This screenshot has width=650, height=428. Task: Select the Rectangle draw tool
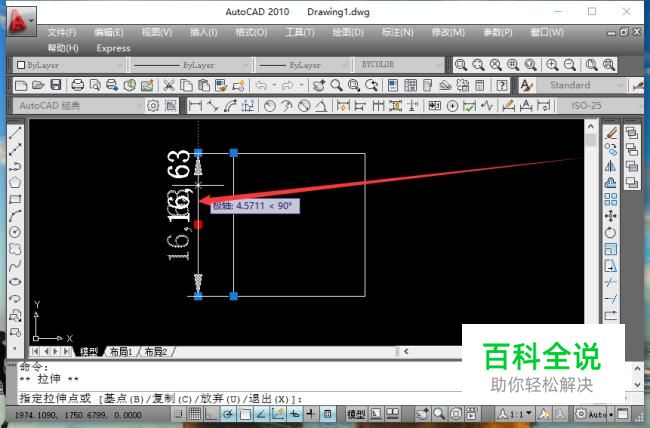tap(15, 199)
